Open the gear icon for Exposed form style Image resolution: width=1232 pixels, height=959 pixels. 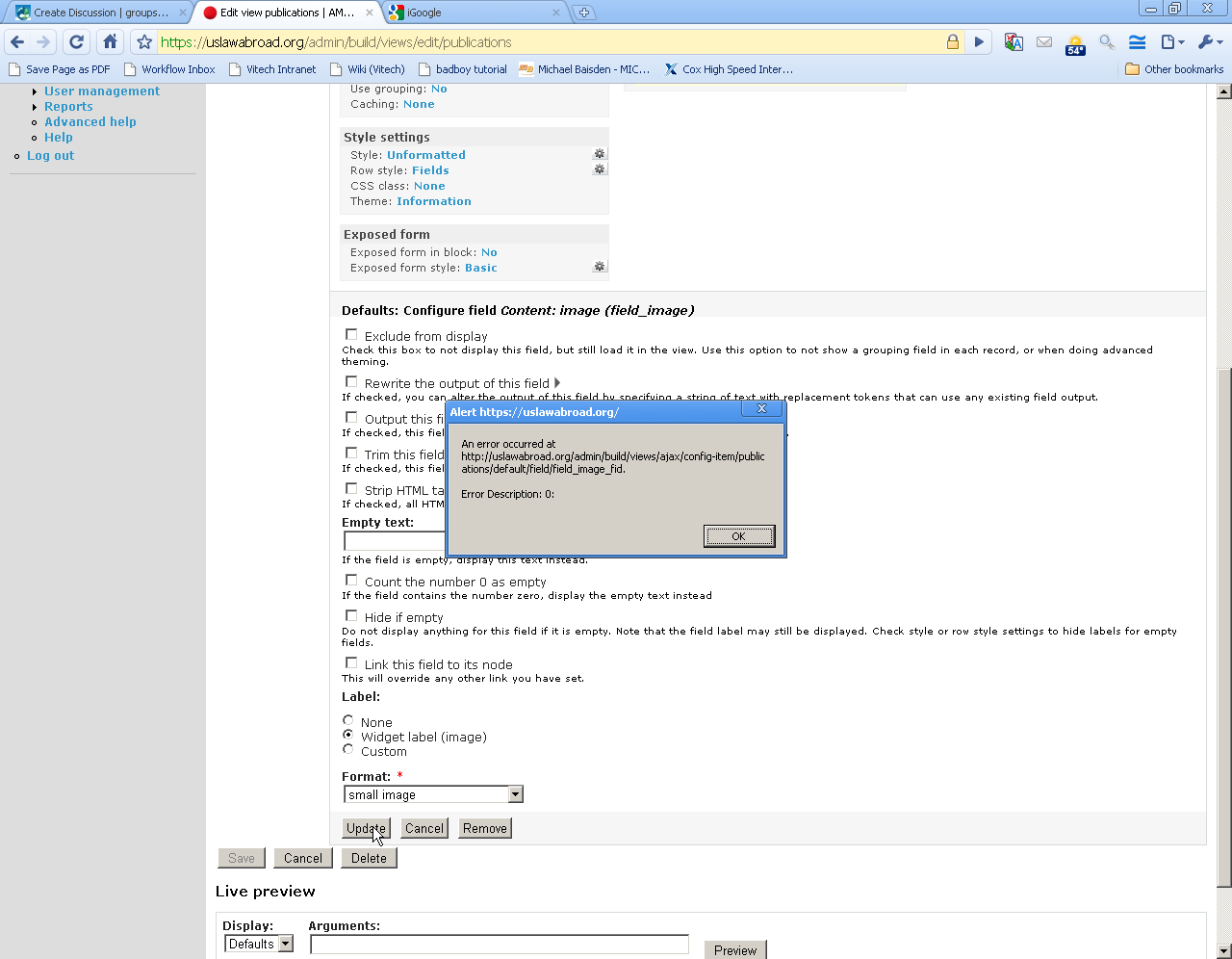[600, 267]
